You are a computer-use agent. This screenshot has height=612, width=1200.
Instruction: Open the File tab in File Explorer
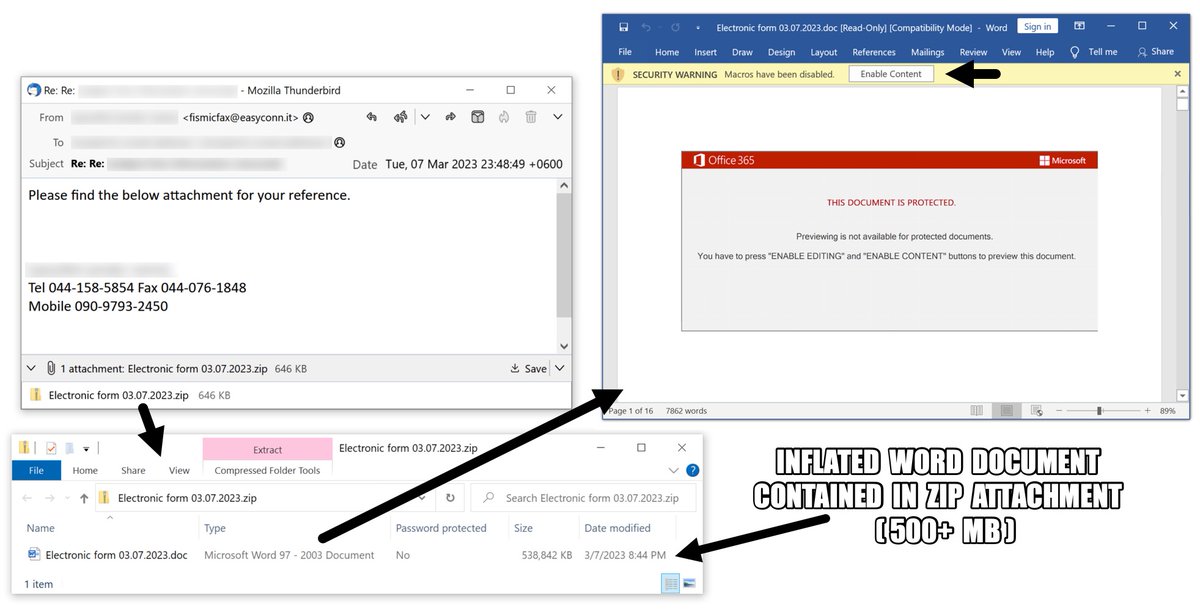36,470
